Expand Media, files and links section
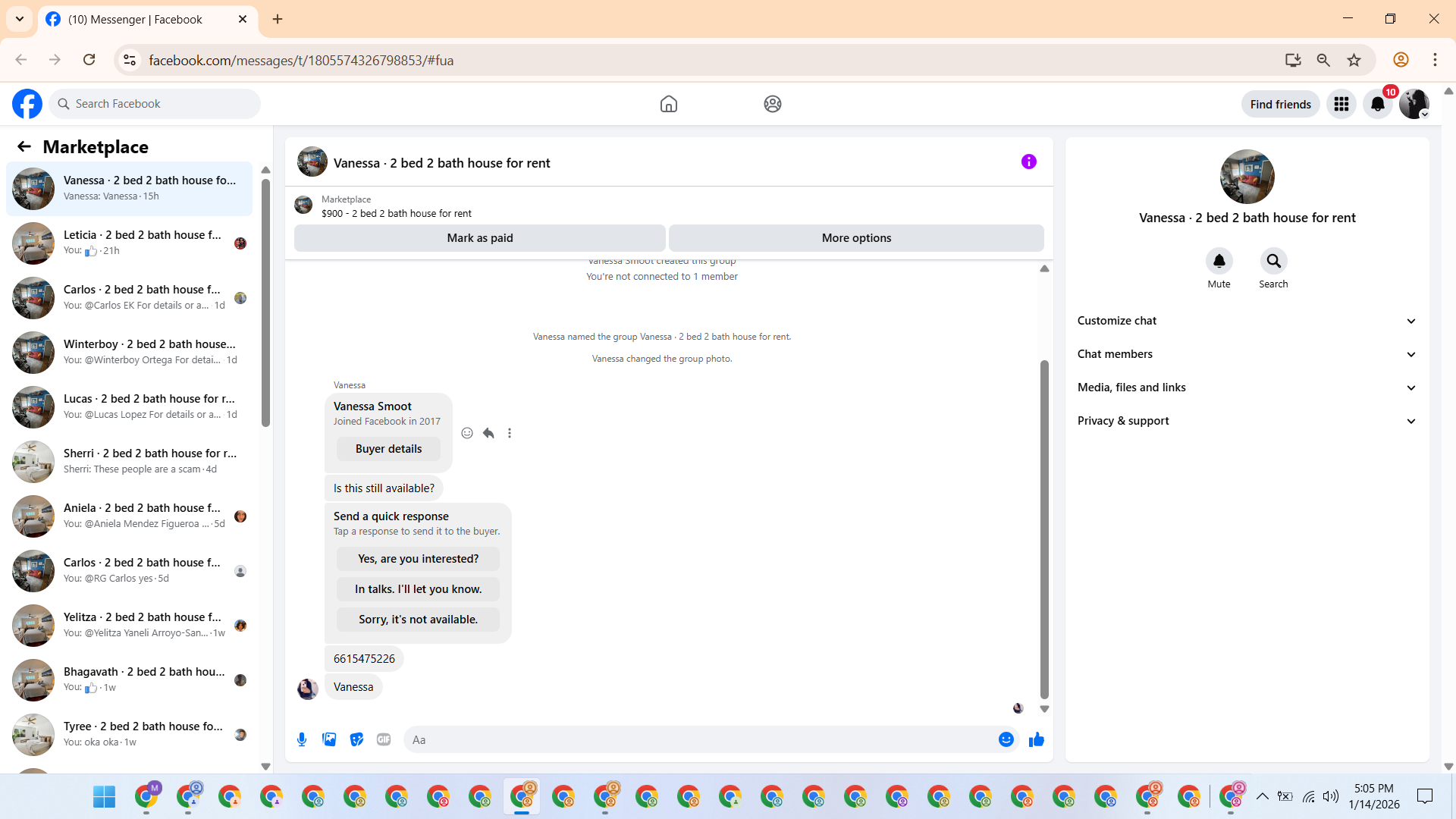Viewport: 1456px width, 819px height. pyautogui.click(x=1247, y=388)
